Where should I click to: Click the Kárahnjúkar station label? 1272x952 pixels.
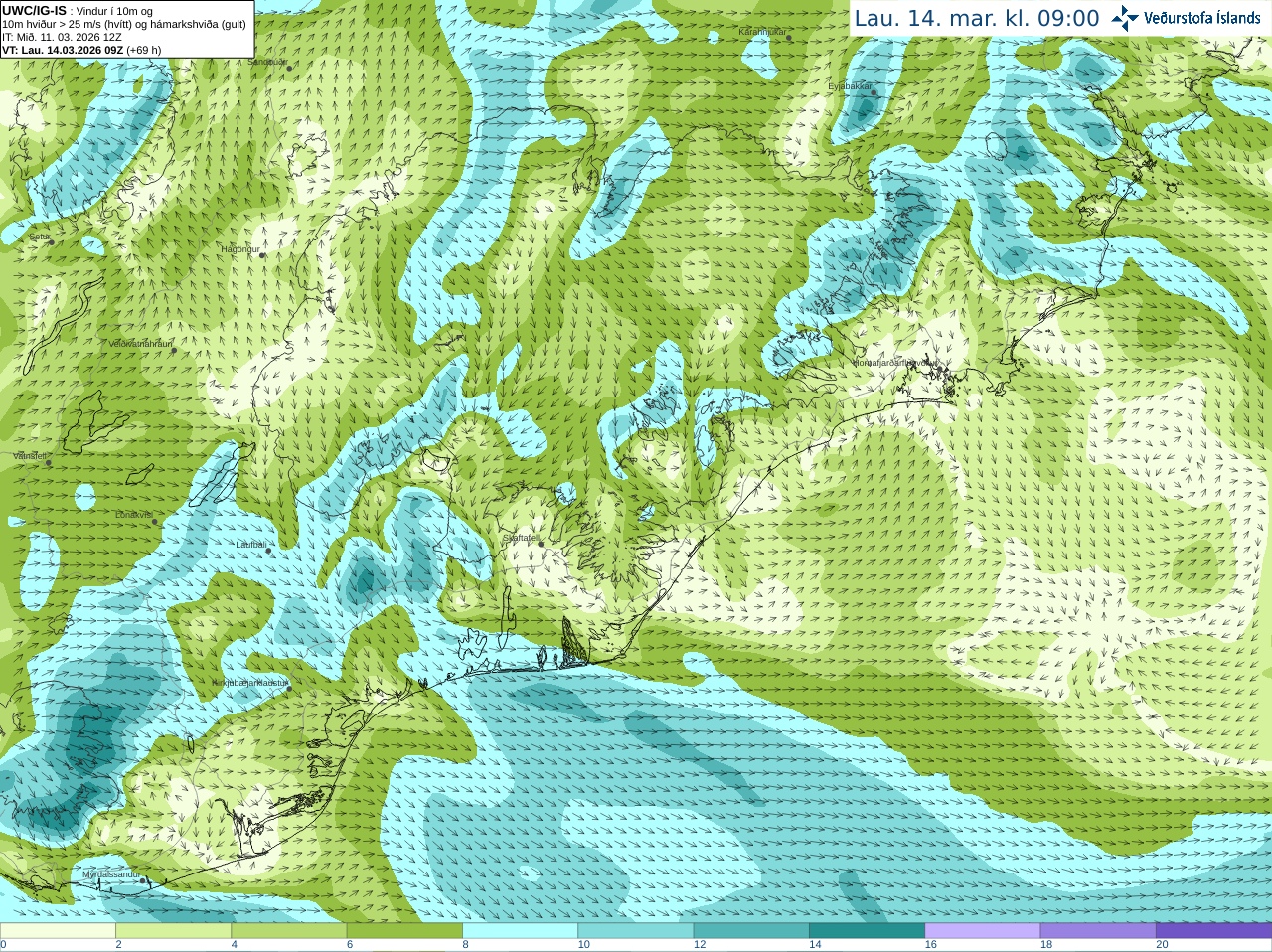tap(763, 32)
